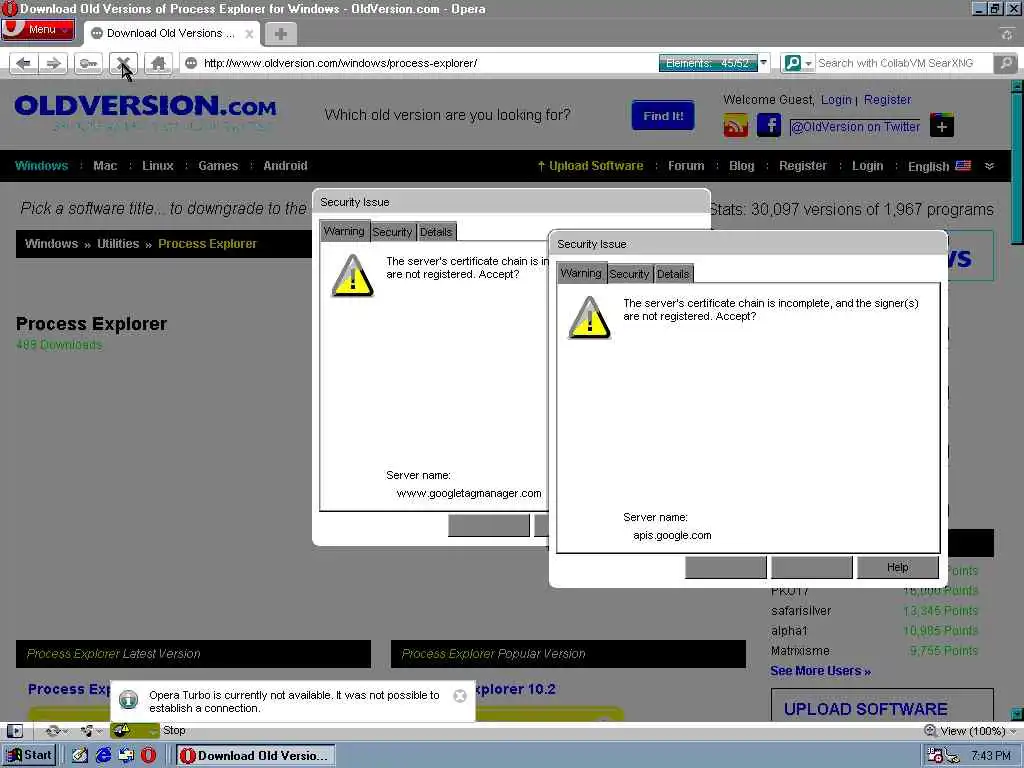Open the Android category in site menu
1024x768 pixels.
pyautogui.click(x=285, y=166)
